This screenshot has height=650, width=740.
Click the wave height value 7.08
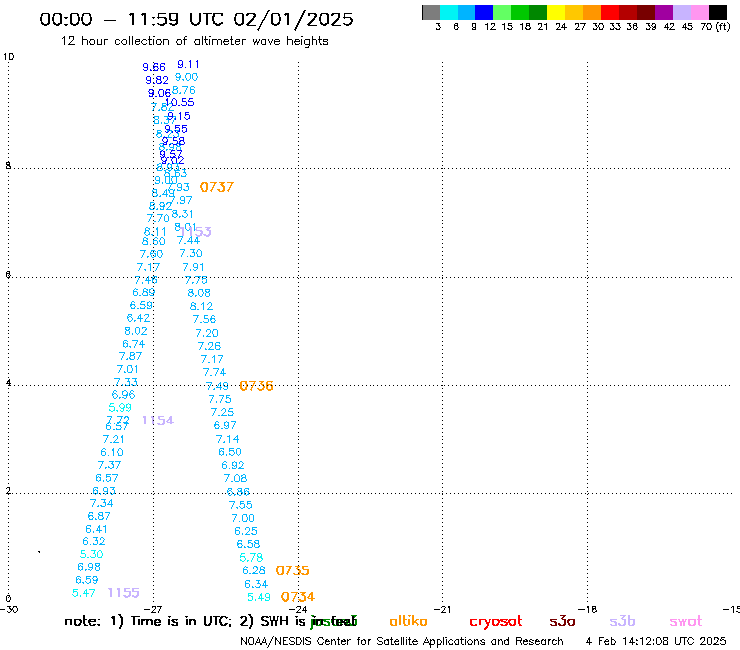235,479
